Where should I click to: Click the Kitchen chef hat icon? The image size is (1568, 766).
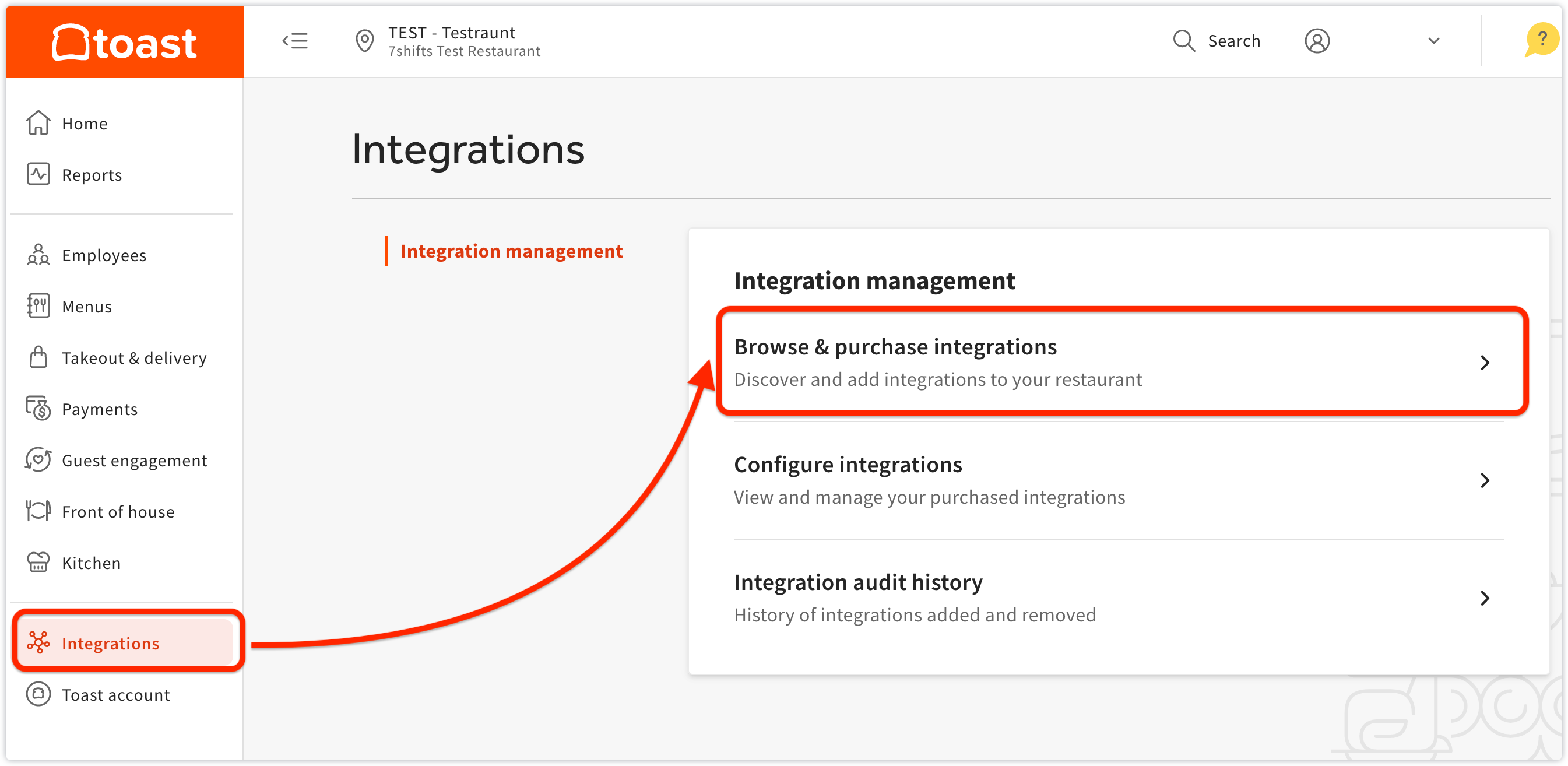pyautogui.click(x=38, y=562)
